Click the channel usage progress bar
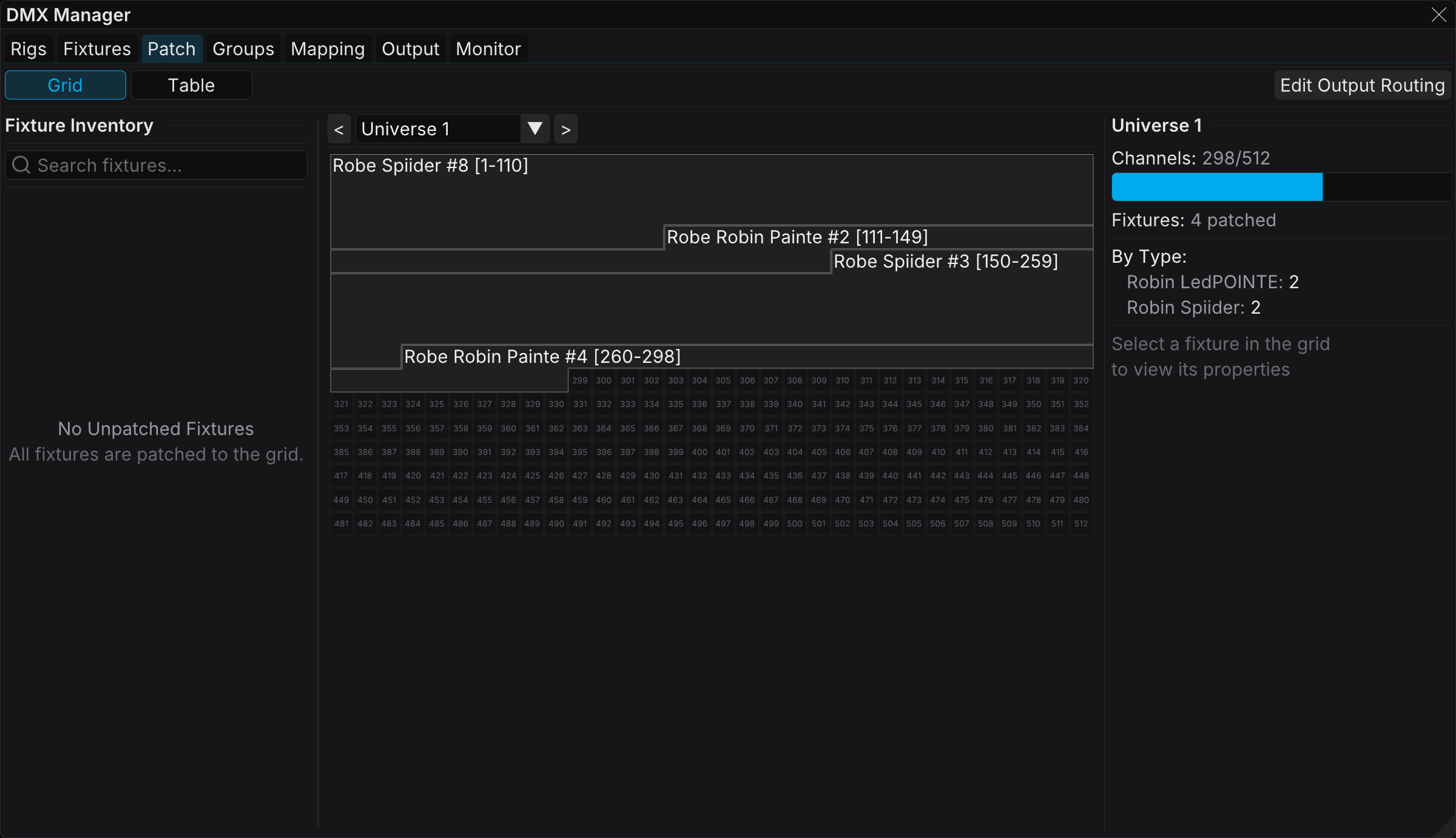This screenshot has height=838, width=1456. click(x=1281, y=187)
